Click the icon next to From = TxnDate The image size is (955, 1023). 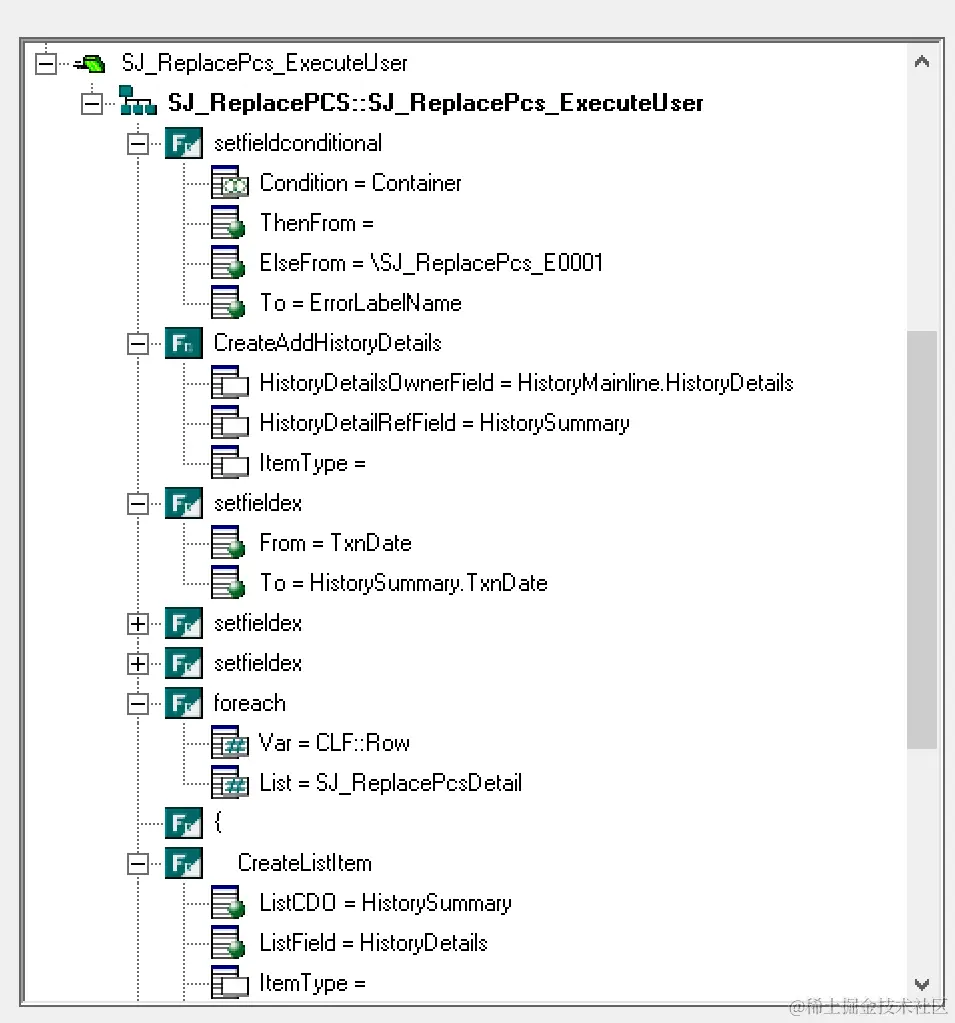tap(228, 543)
